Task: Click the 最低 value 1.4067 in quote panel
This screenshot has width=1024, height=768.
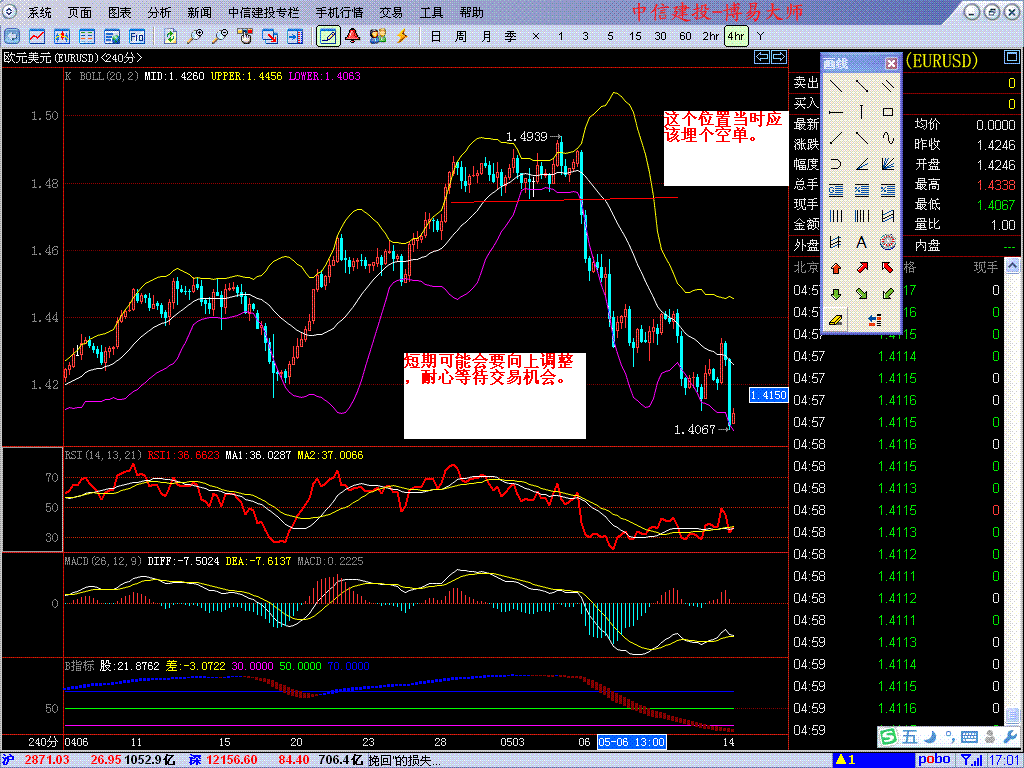Action: point(996,204)
